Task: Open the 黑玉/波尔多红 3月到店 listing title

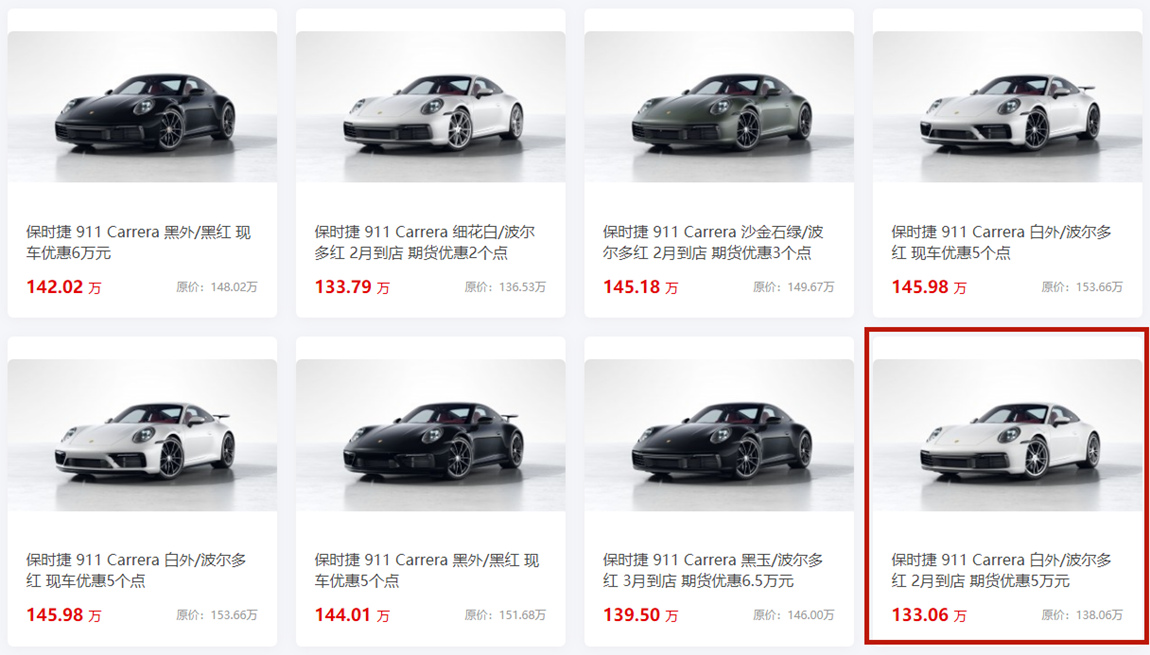Action: [713, 571]
